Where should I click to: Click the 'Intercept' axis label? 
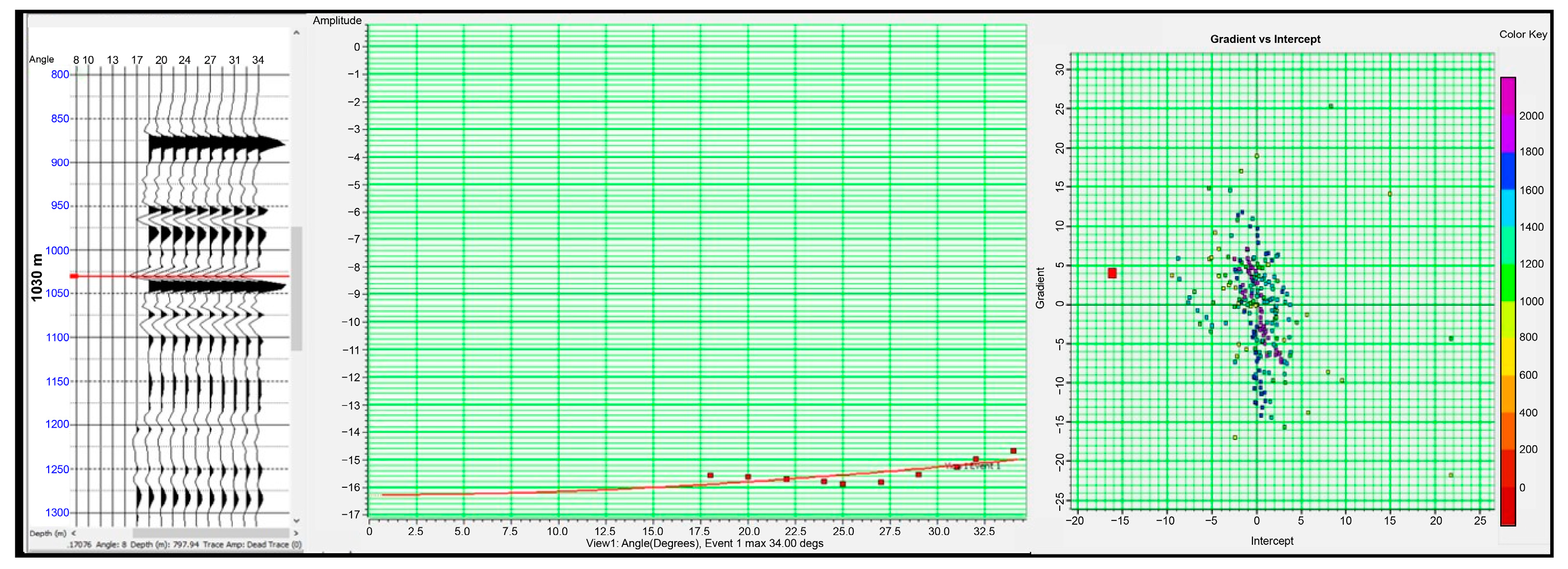pyautogui.click(x=1272, y=541)
